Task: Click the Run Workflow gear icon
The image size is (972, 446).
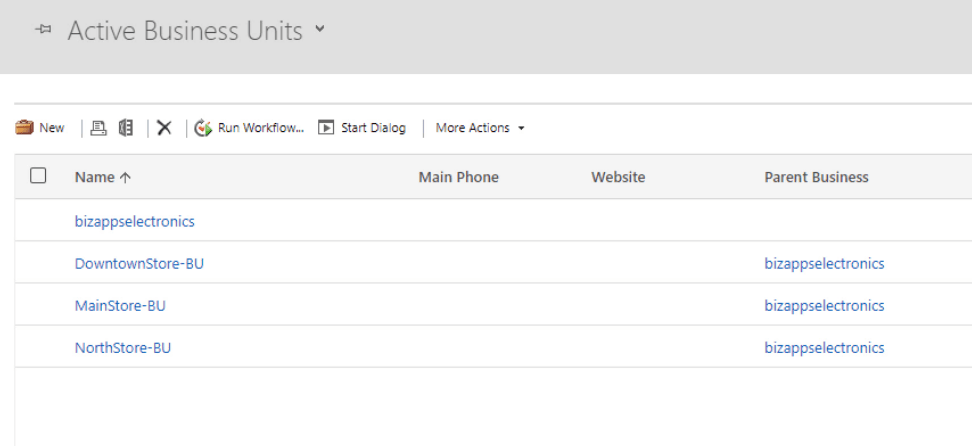Action: pos(203,128)
